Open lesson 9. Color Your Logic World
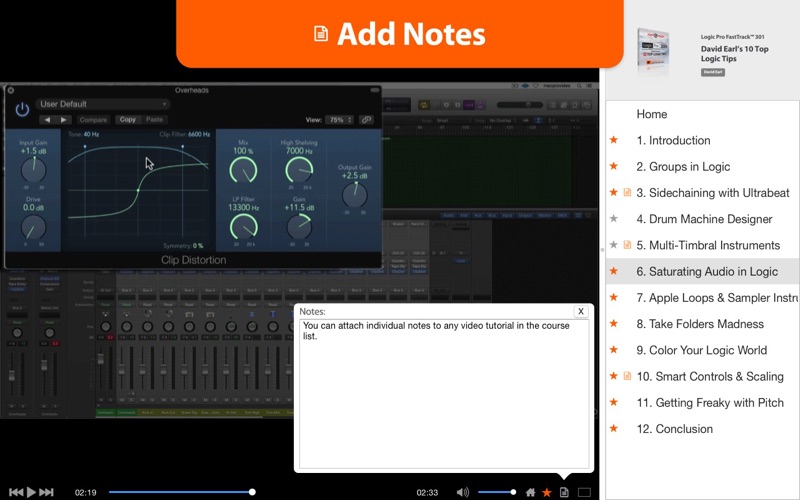Screen dimensions: 800x500 702,351
